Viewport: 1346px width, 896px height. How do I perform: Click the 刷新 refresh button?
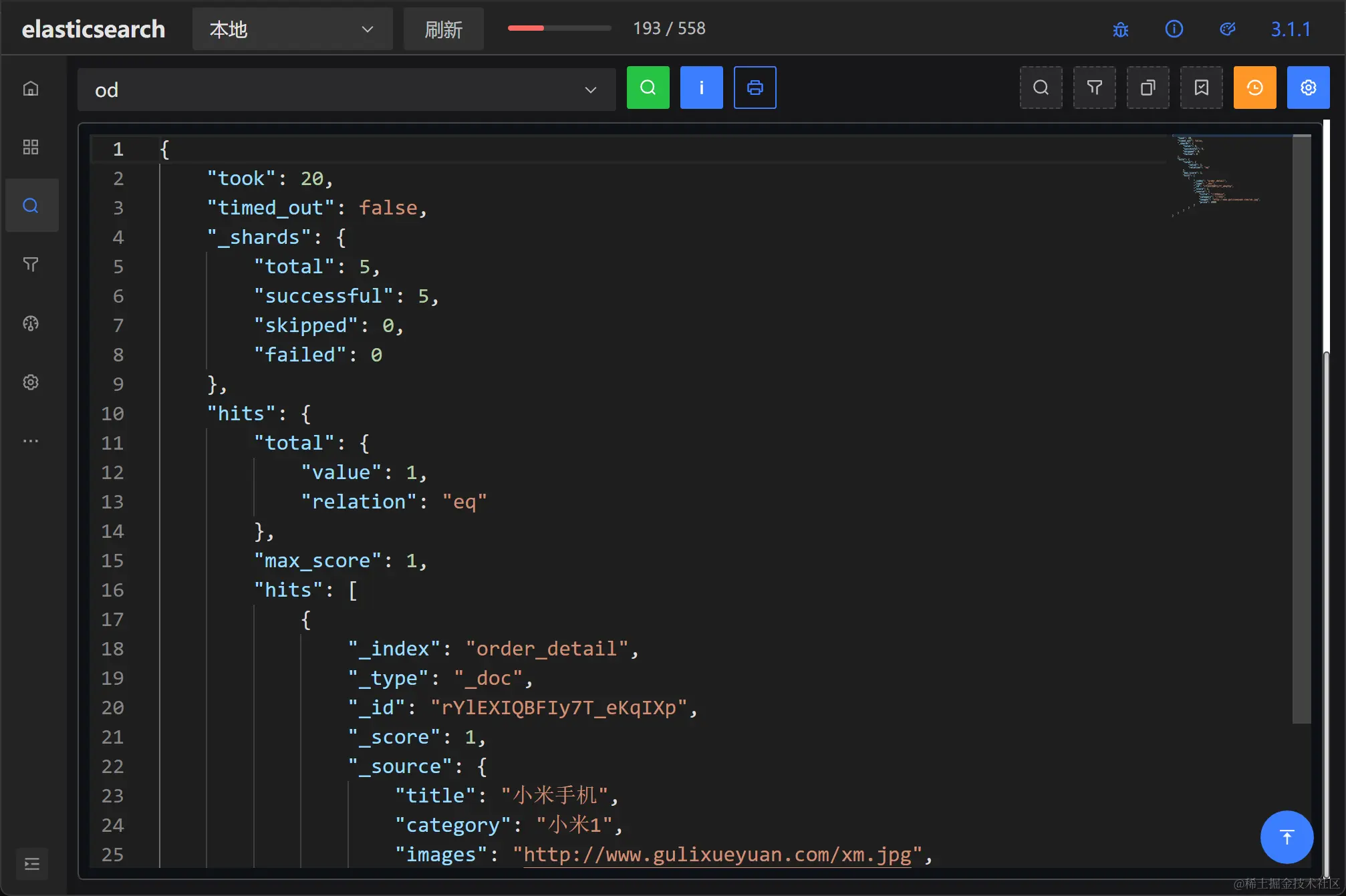point(443,29)
